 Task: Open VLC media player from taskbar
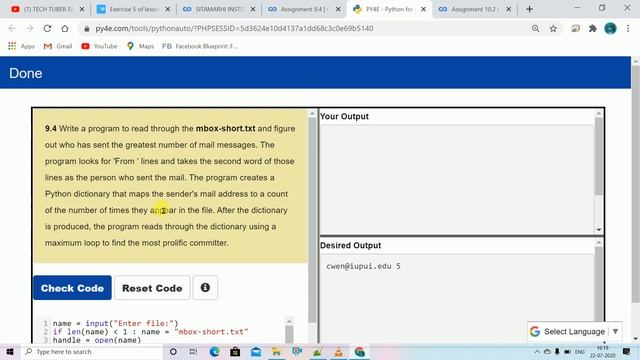[338, 352]
